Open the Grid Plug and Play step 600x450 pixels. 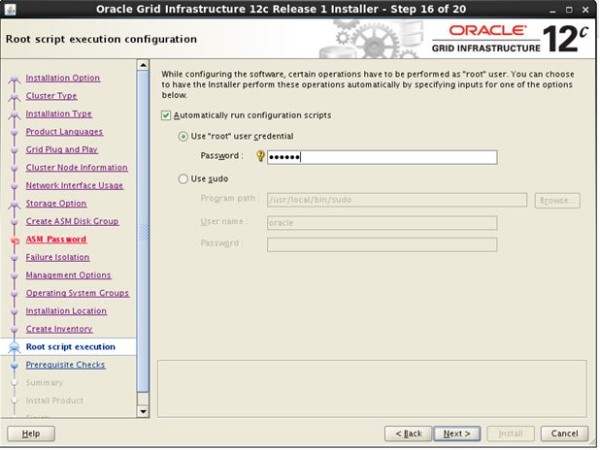62,150
